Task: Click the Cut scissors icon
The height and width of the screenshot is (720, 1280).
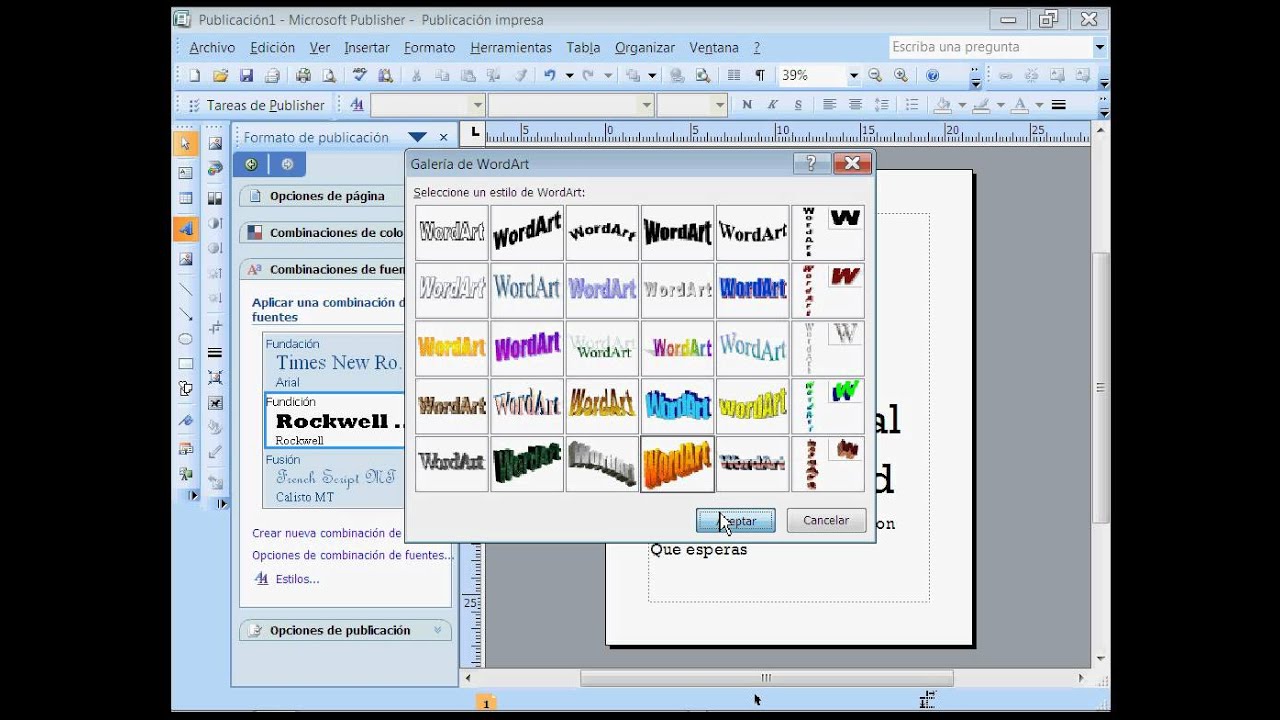Action: tap(416, 75)
